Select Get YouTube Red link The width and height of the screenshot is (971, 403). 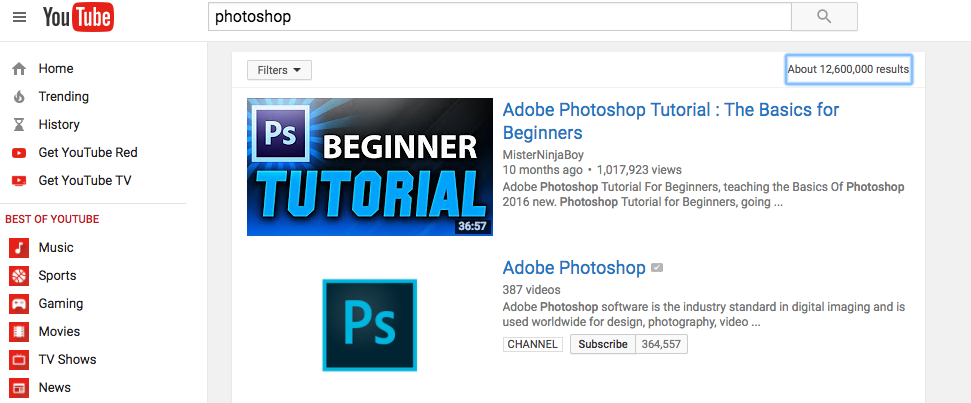88,152
